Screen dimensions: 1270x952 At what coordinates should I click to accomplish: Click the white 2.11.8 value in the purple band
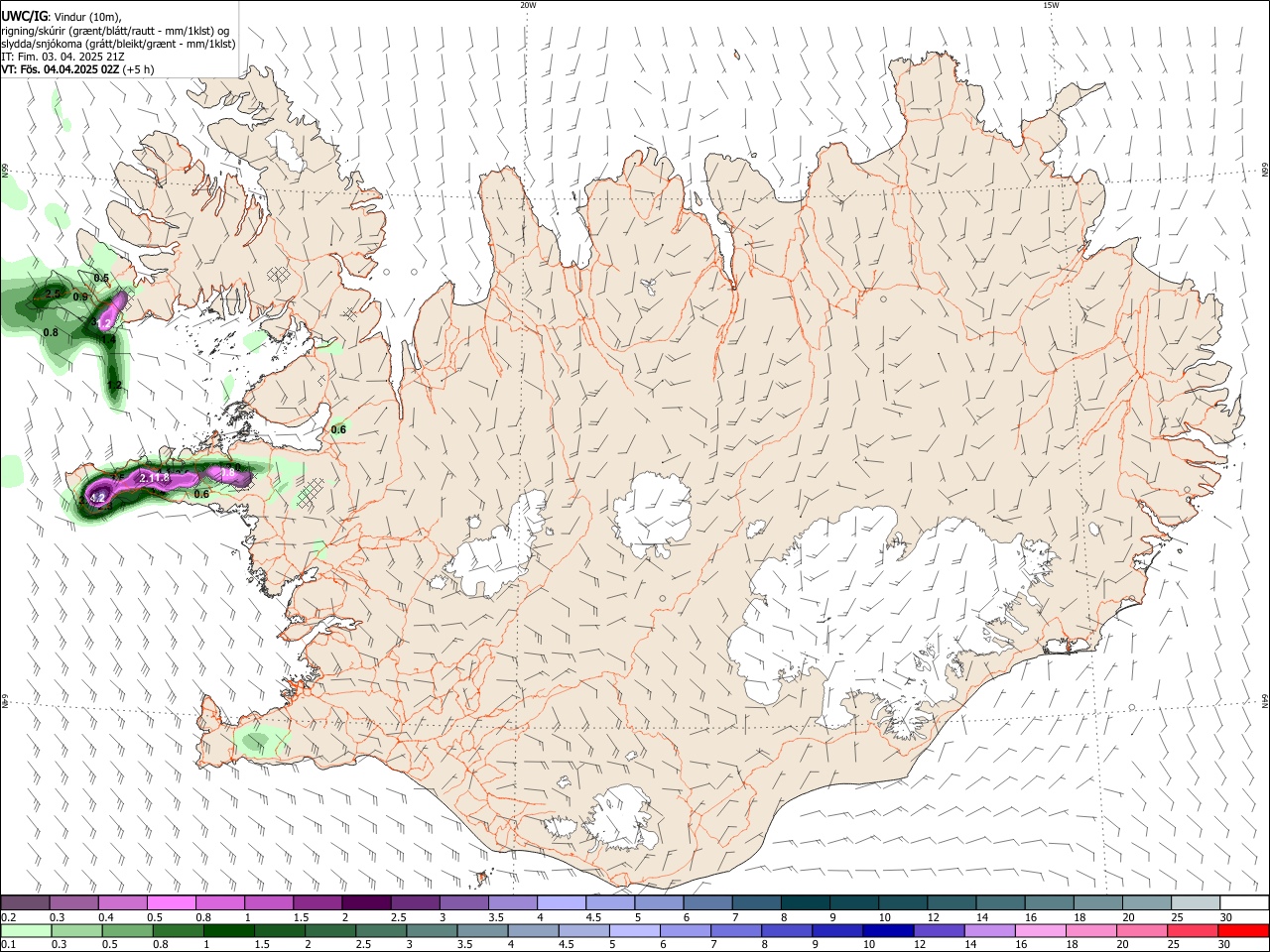tap(154, 478)
